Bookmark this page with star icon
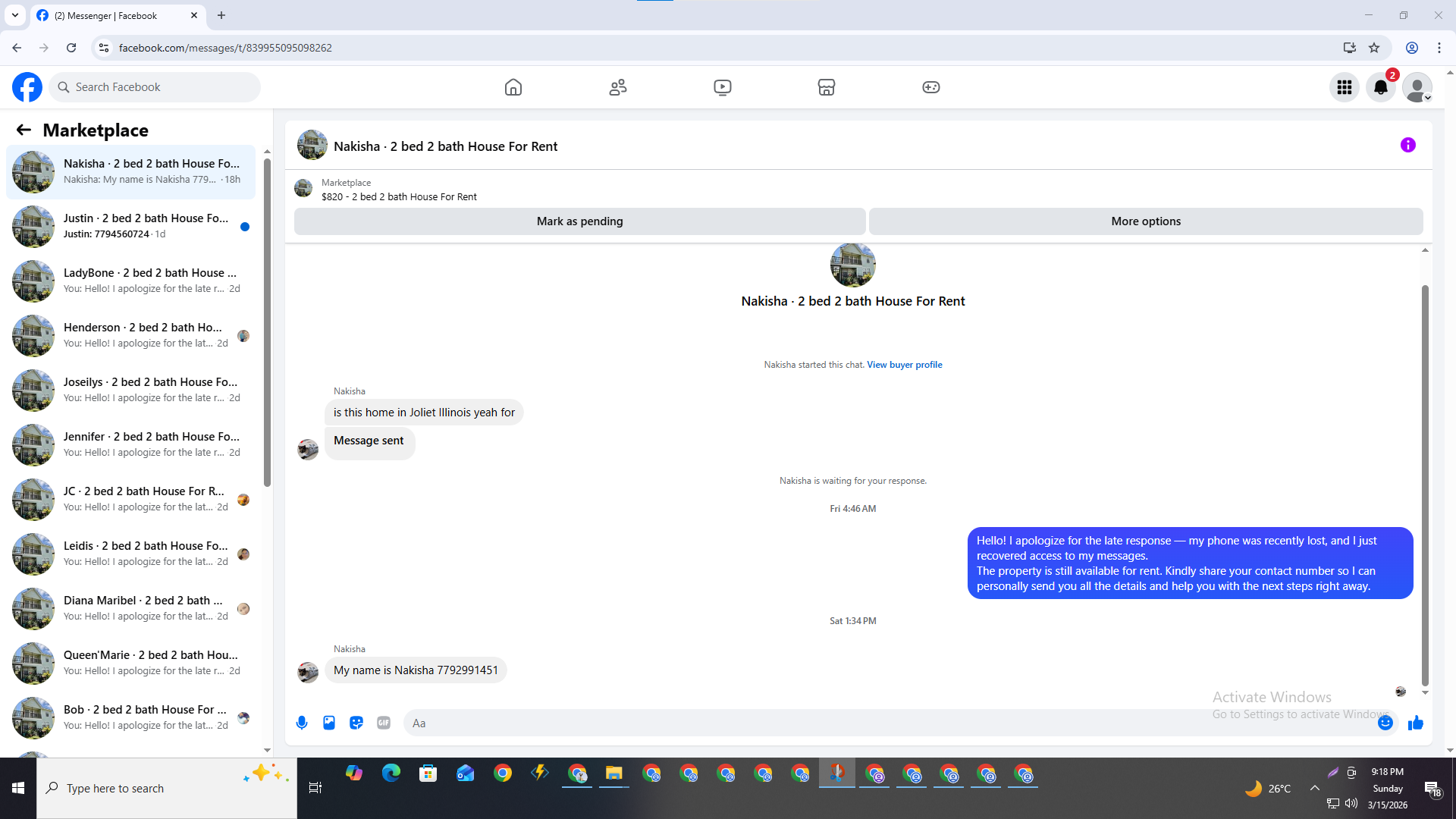 click(x=1374, y=48)
